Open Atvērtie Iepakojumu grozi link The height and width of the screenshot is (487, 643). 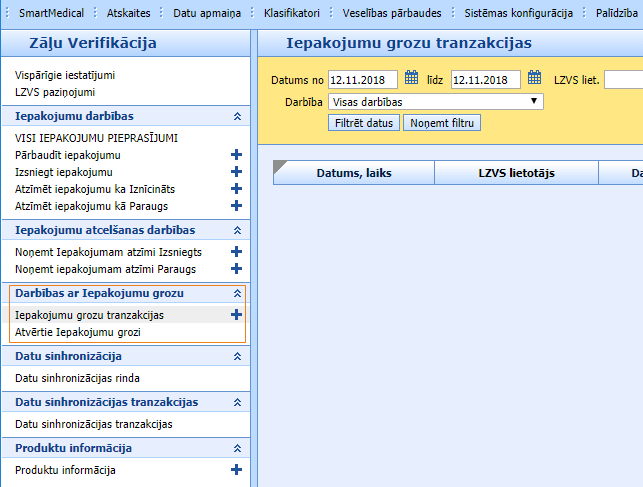[x=78, y=332]
